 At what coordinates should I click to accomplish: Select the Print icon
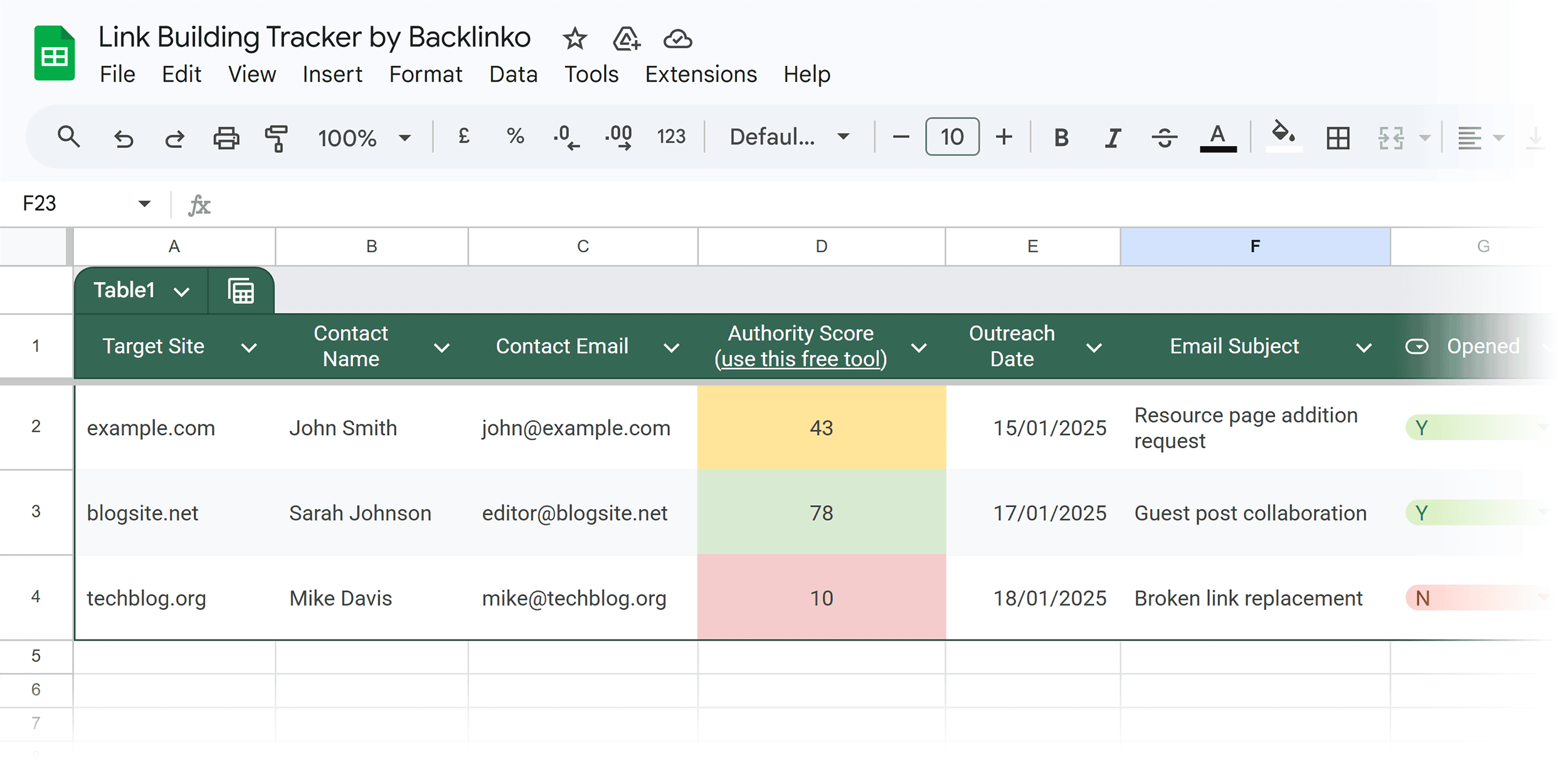(x=226, y=137)
